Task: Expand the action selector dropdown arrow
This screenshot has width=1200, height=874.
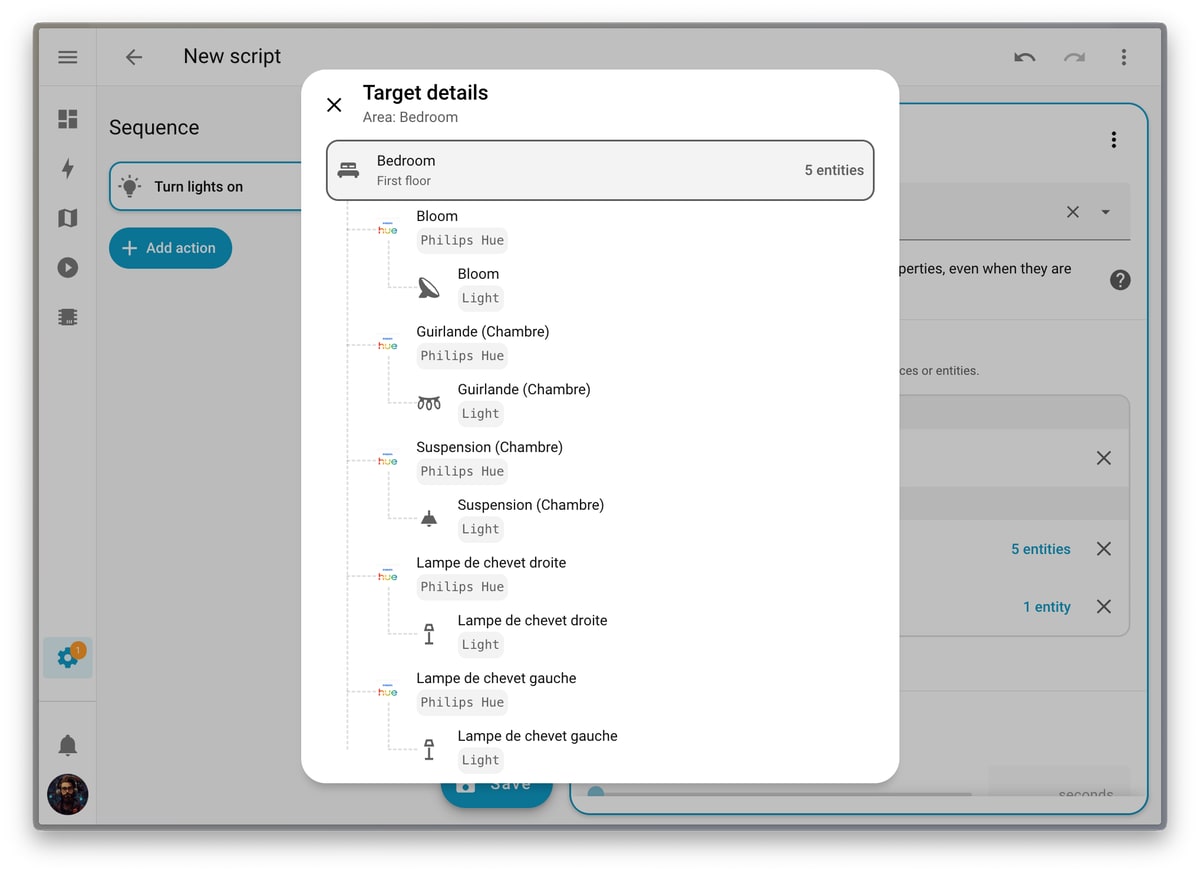Action: point(1105,212)
